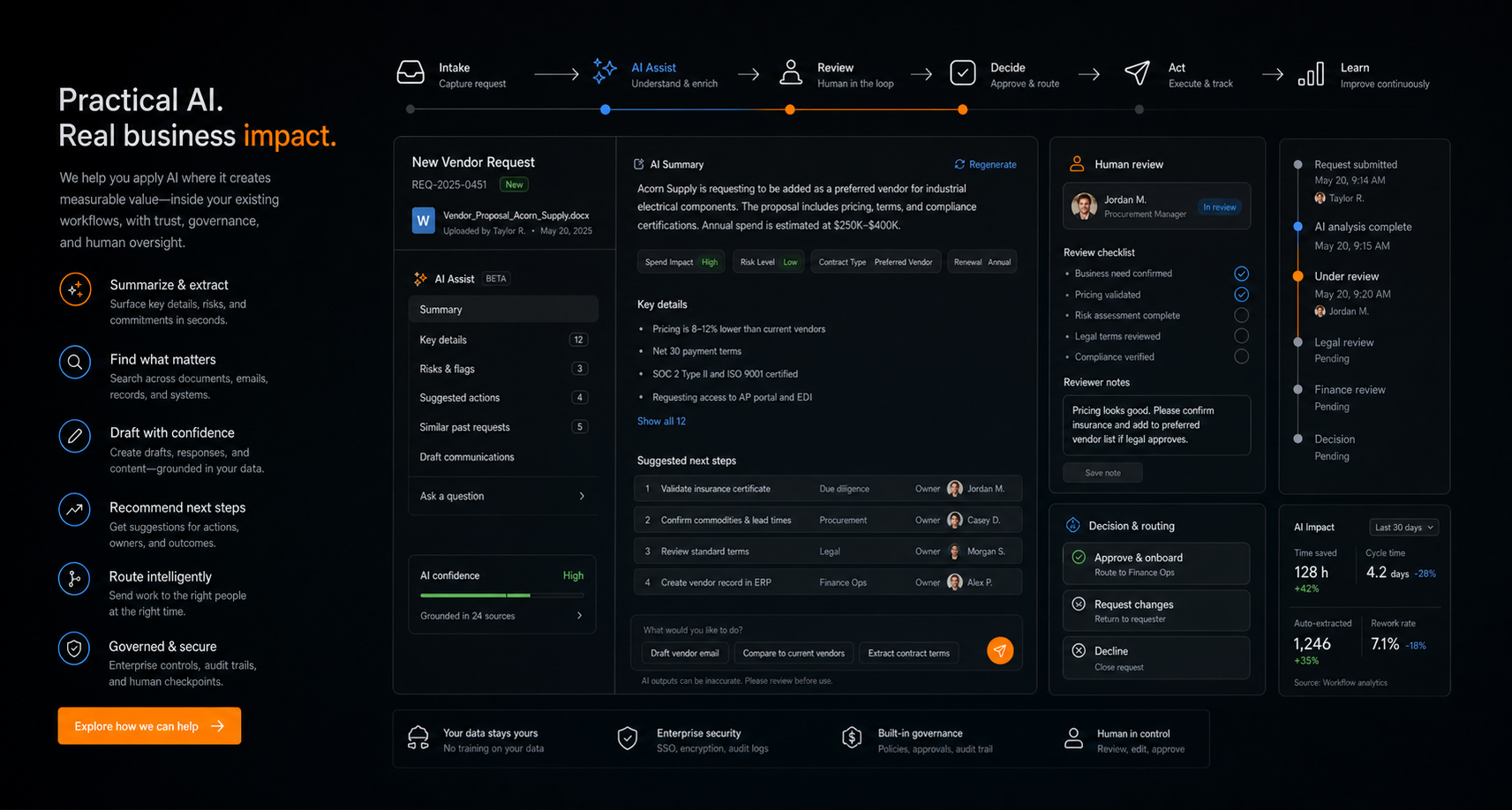Screen dimensions: 1512x810
Task: Select Similar past requests menu item
Action: pos(503,427)
